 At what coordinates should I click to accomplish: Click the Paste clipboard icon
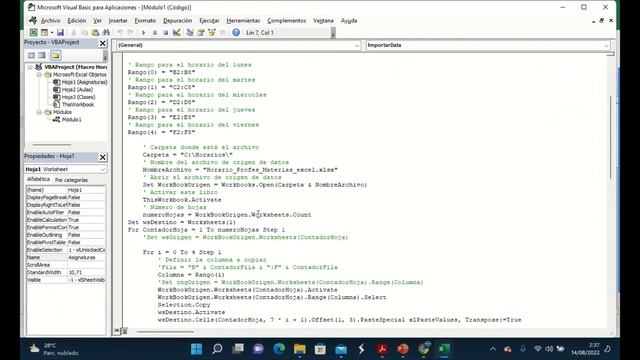coord(95,33)
